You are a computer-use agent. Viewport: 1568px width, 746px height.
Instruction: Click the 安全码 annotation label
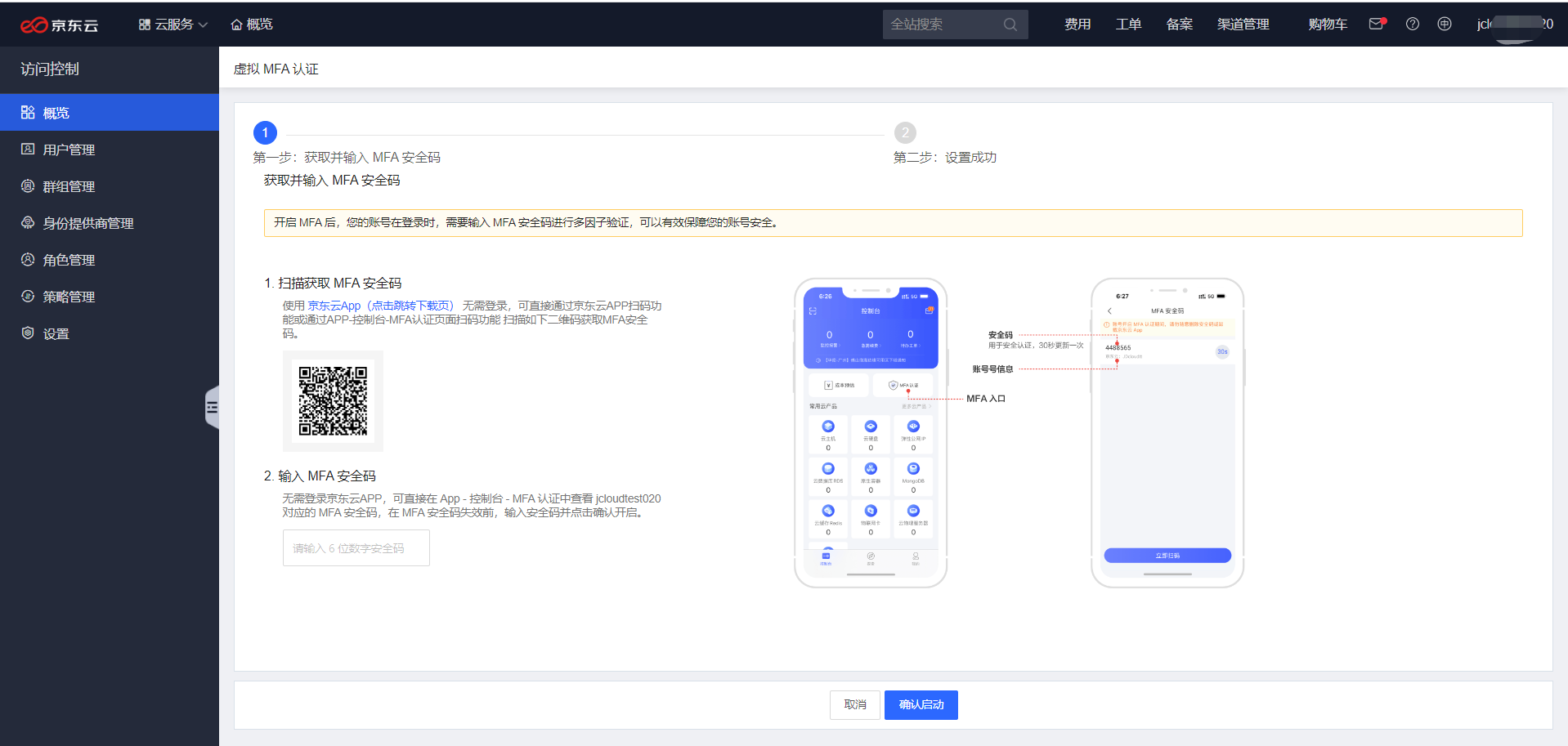(x=1001, y=335)
